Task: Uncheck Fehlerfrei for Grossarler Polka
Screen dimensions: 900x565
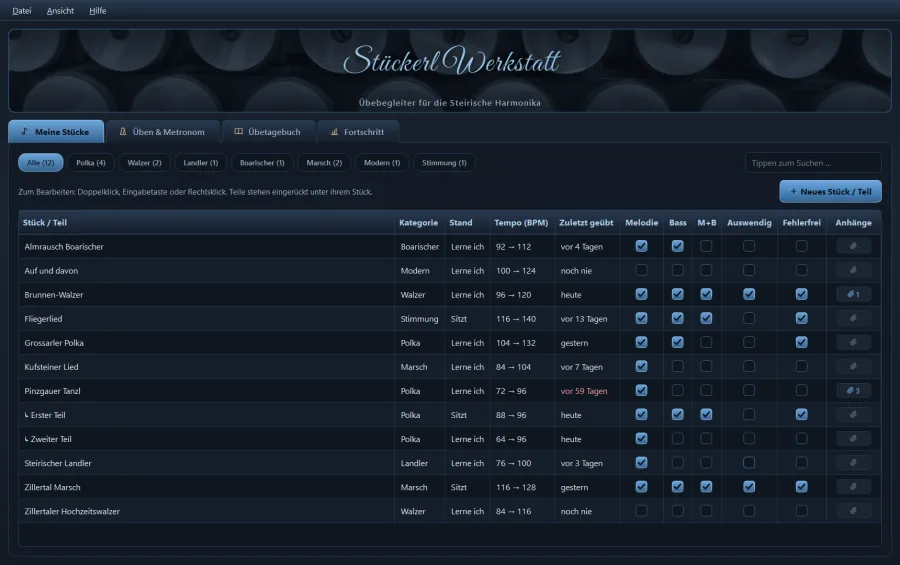Action: coord(802,343)
